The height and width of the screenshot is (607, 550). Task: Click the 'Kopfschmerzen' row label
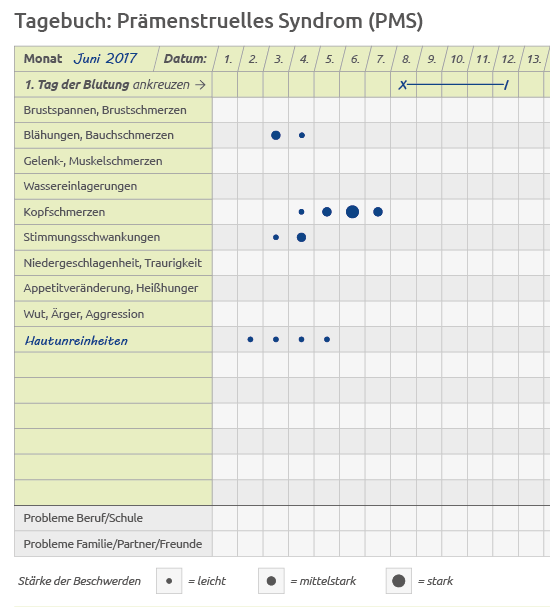(x=64, y=212)
